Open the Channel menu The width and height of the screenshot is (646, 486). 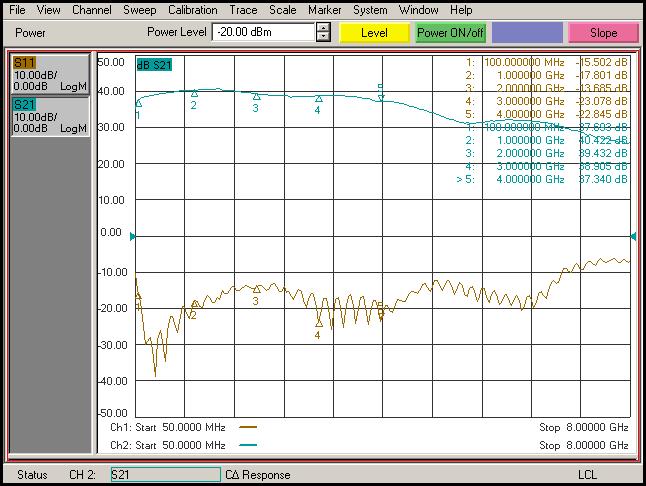[x=91, y=9]
